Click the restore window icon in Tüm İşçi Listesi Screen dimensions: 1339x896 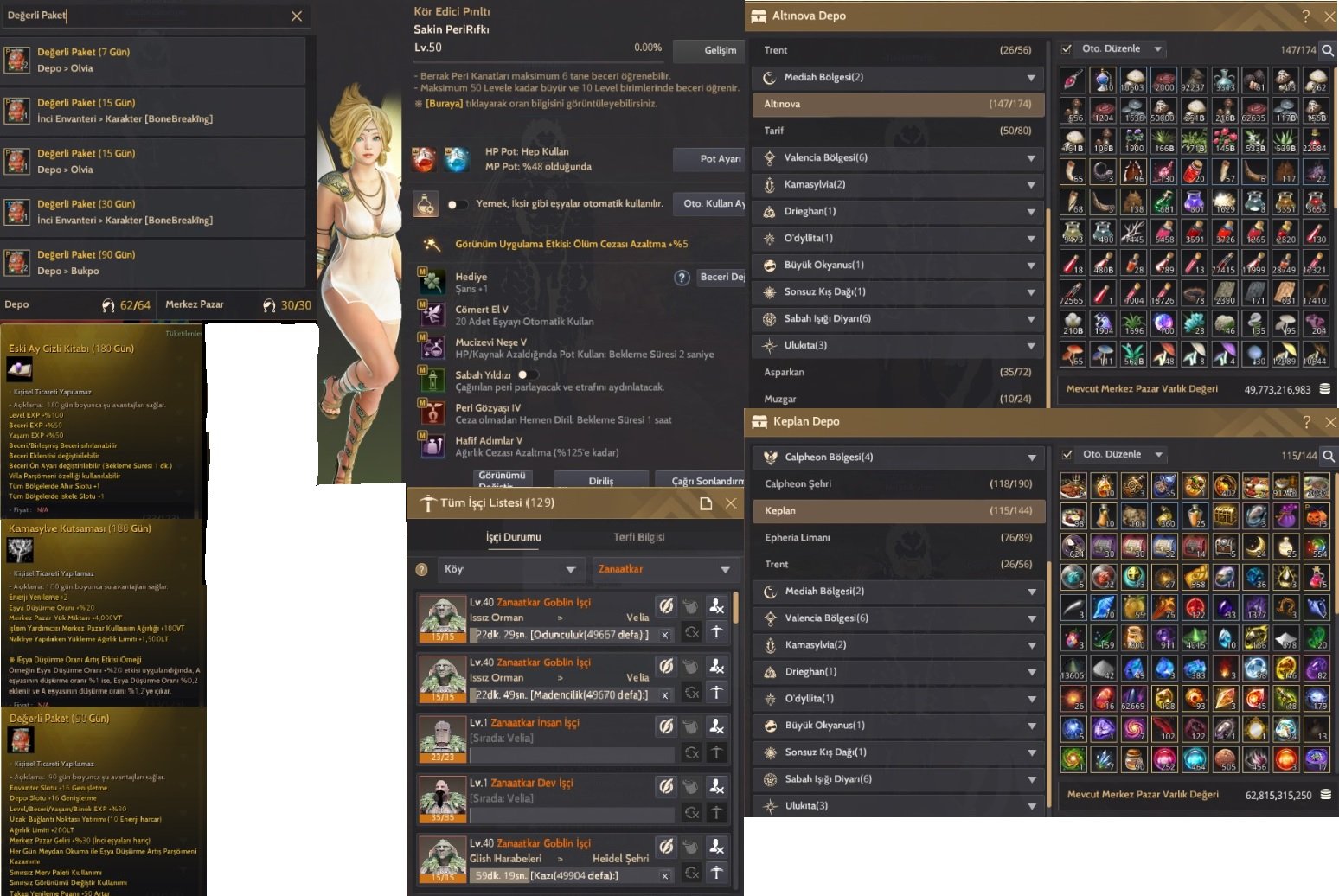click(706, 503)
